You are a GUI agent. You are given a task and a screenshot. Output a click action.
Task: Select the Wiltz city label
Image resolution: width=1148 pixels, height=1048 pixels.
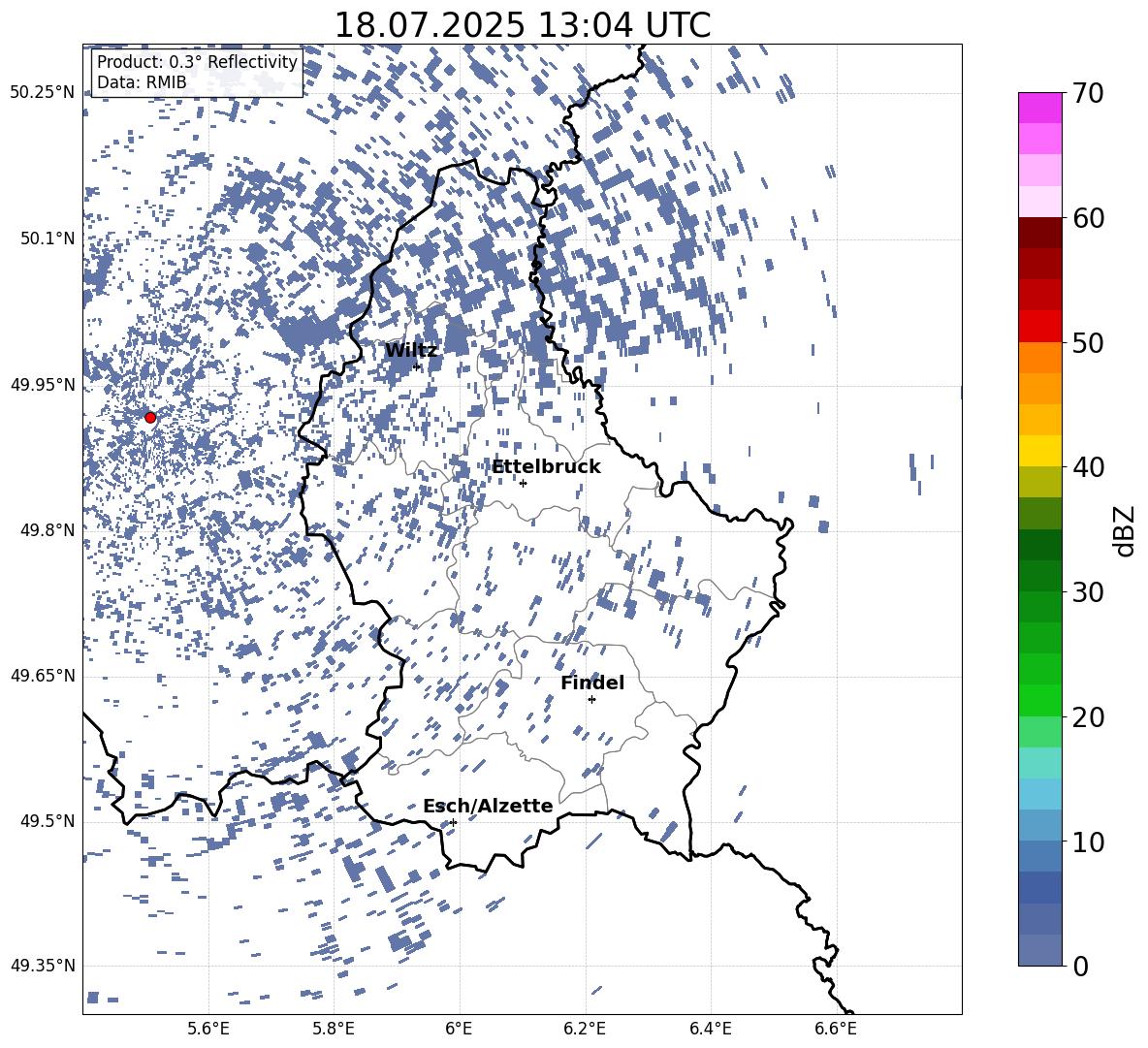click(411, 351)
